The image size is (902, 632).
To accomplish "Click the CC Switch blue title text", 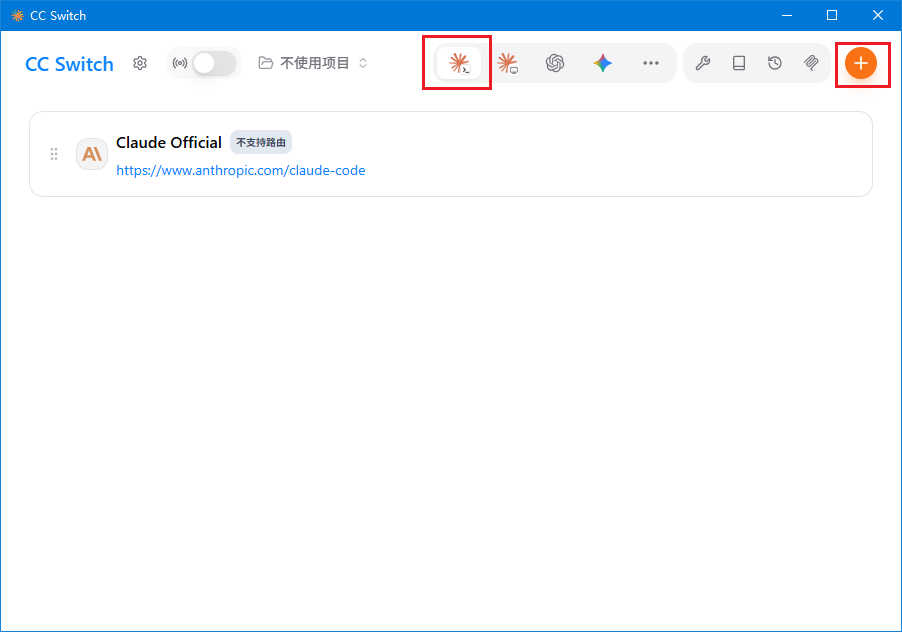I will 69,64.
